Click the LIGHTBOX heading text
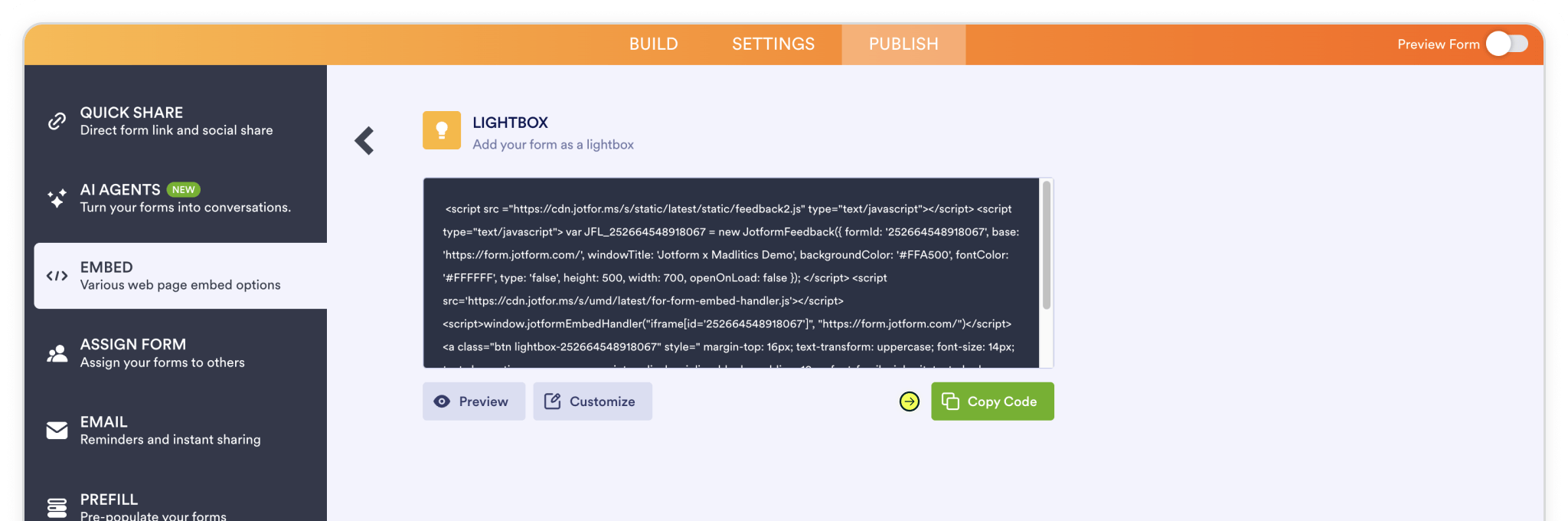 (510, 123)
